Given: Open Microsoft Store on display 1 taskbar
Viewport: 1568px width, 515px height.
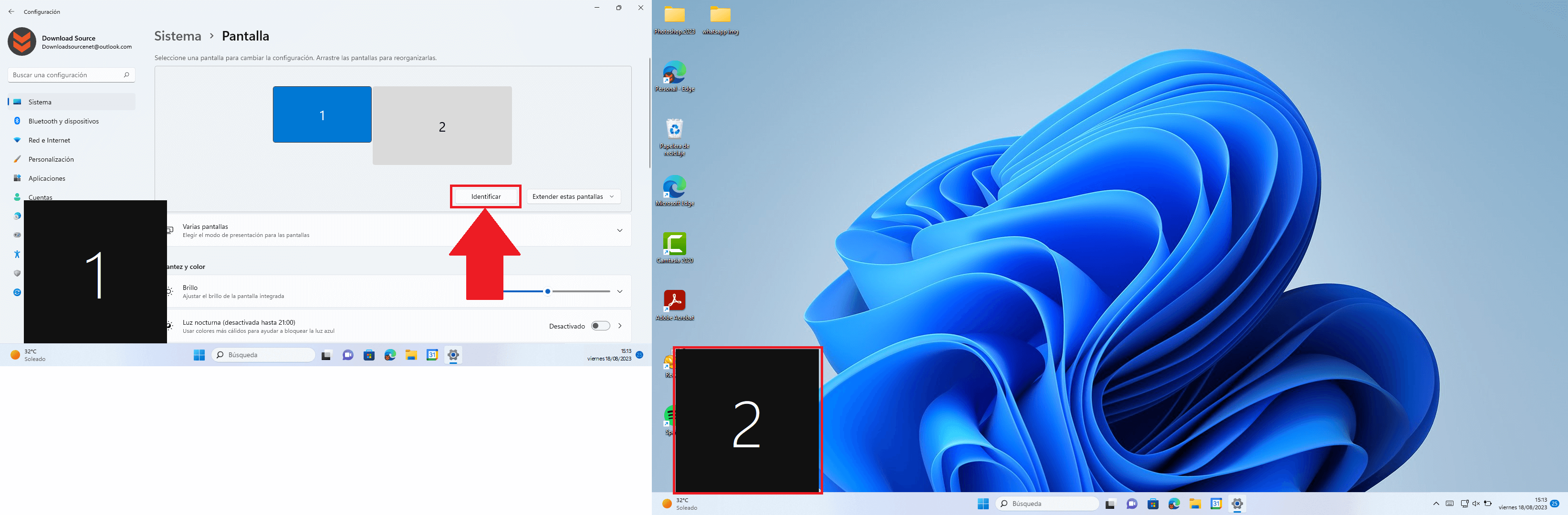Looking at the screenshot, I should [x=369, y=355].
